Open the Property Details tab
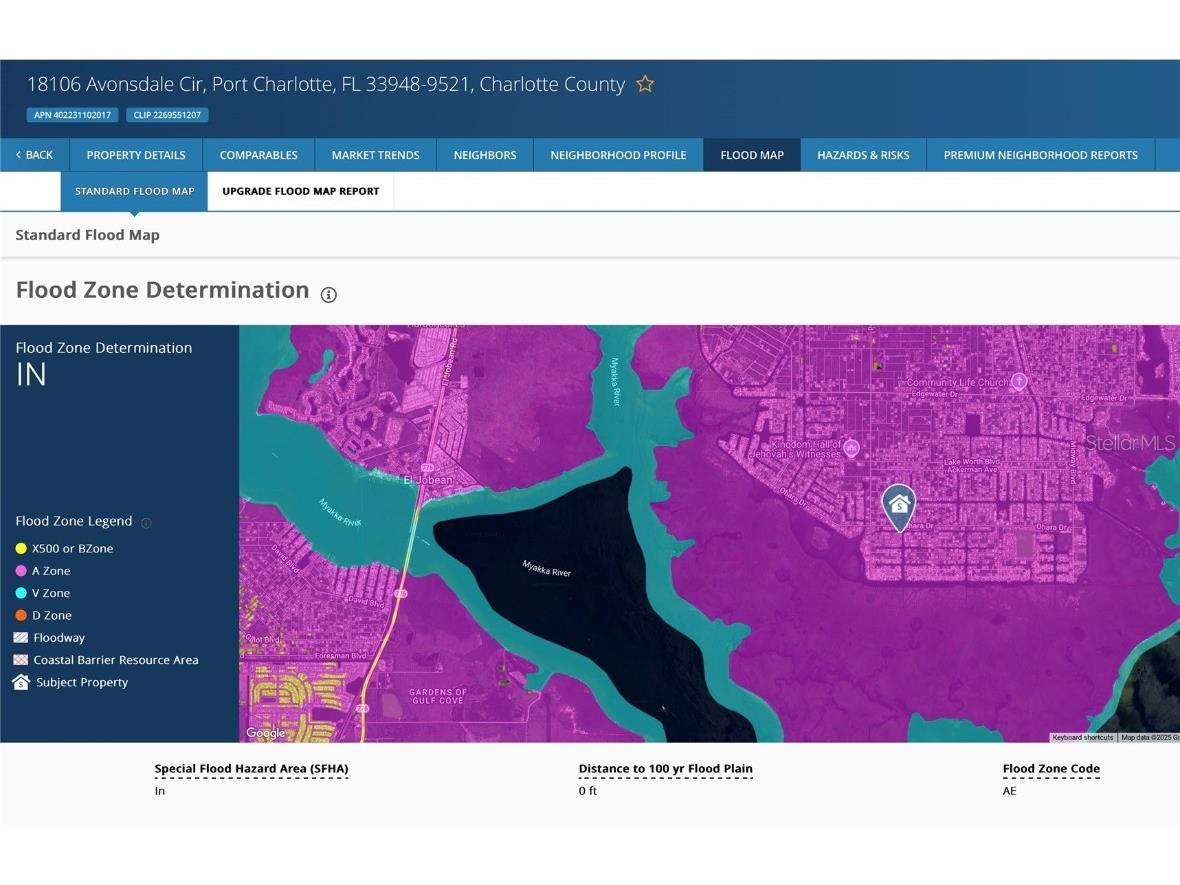Image resolution: width=1180 pixels, height=885 pixels. click(x=136, y=155)
